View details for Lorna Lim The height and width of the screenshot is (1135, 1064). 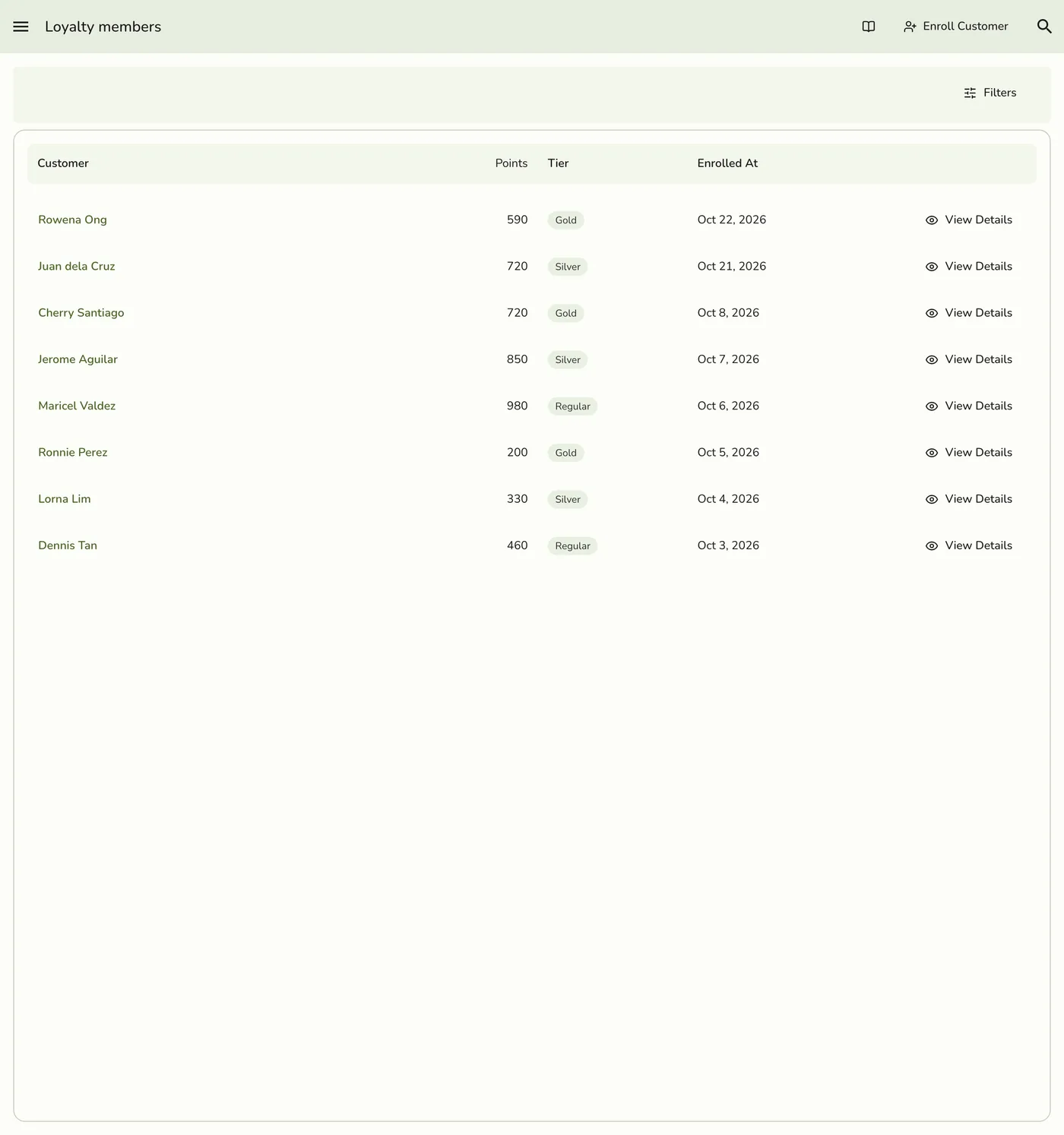(968, 499)
